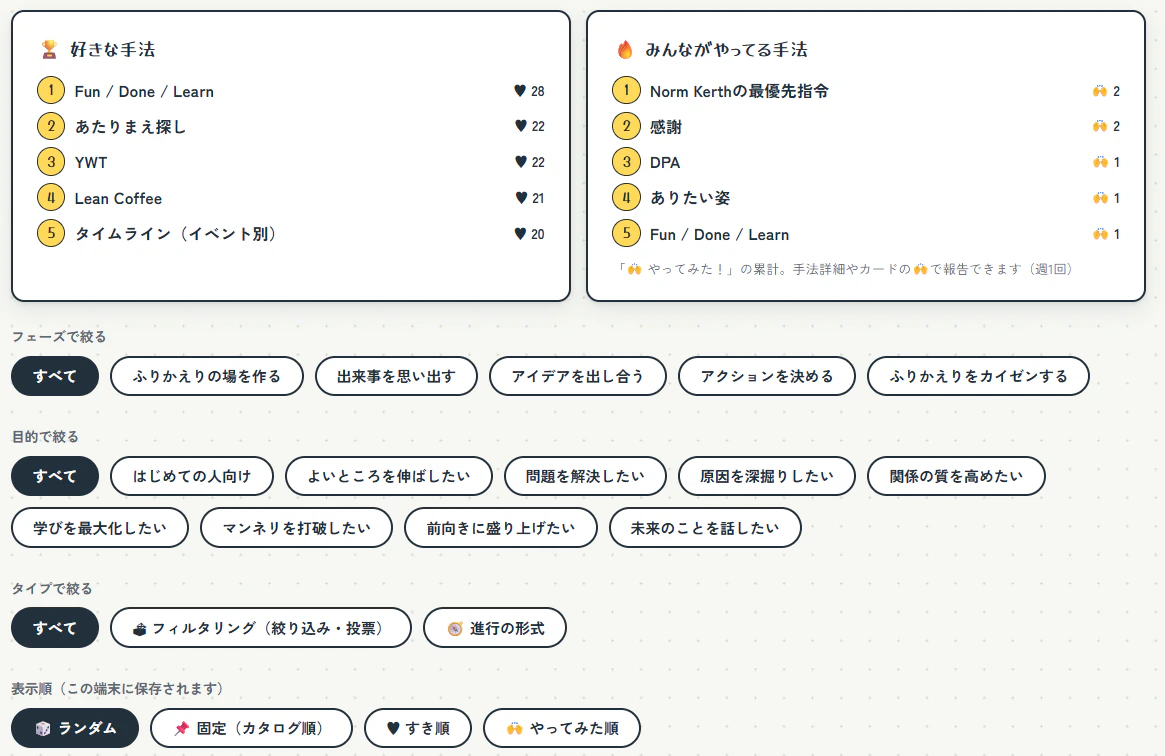Filter by phase ふりかえりの場を作る
This screenshot has height=756, width=1165.
(207, 376)
